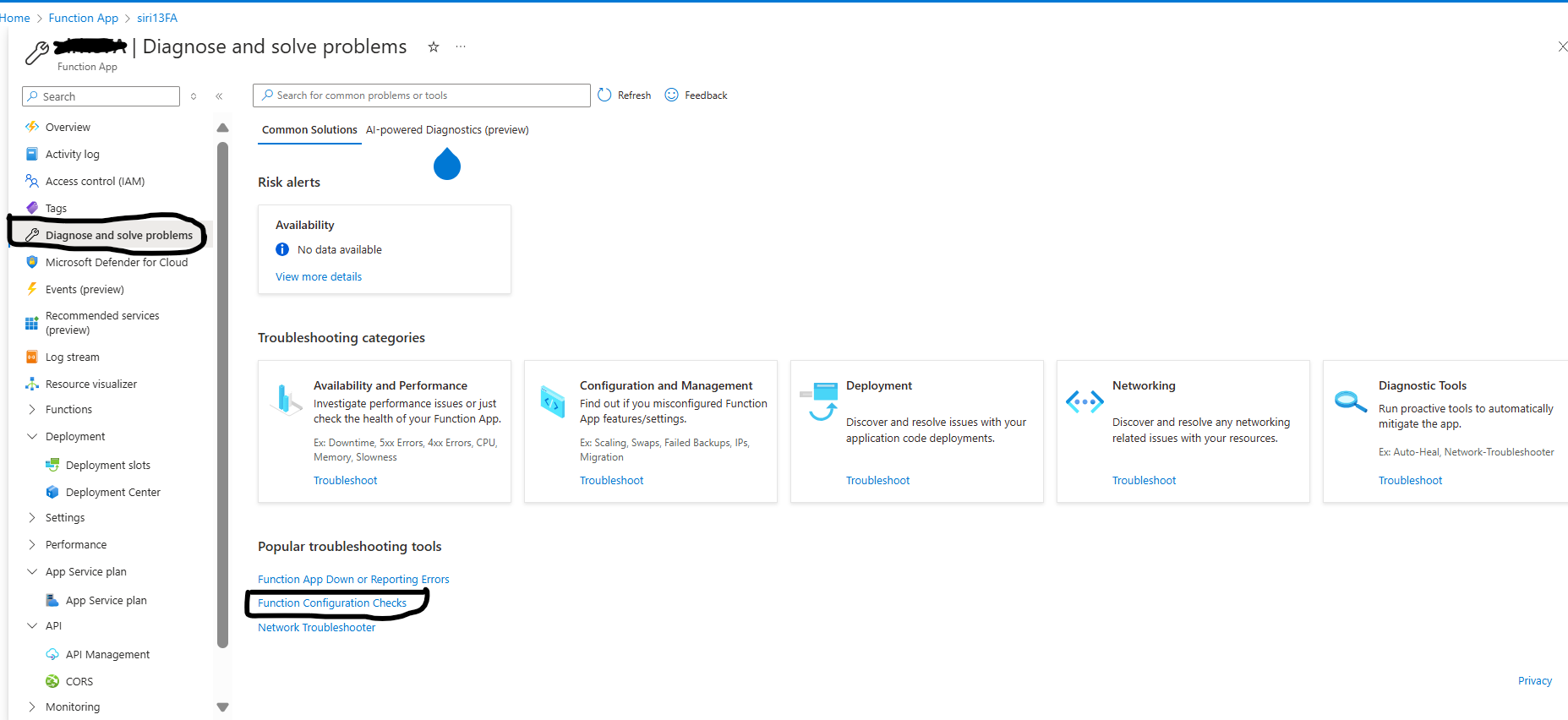This screenshot has width=1568, height=720.
Task: Click the Diagnostic Tools magnifier icon
Action: [x=1351, y=401]
